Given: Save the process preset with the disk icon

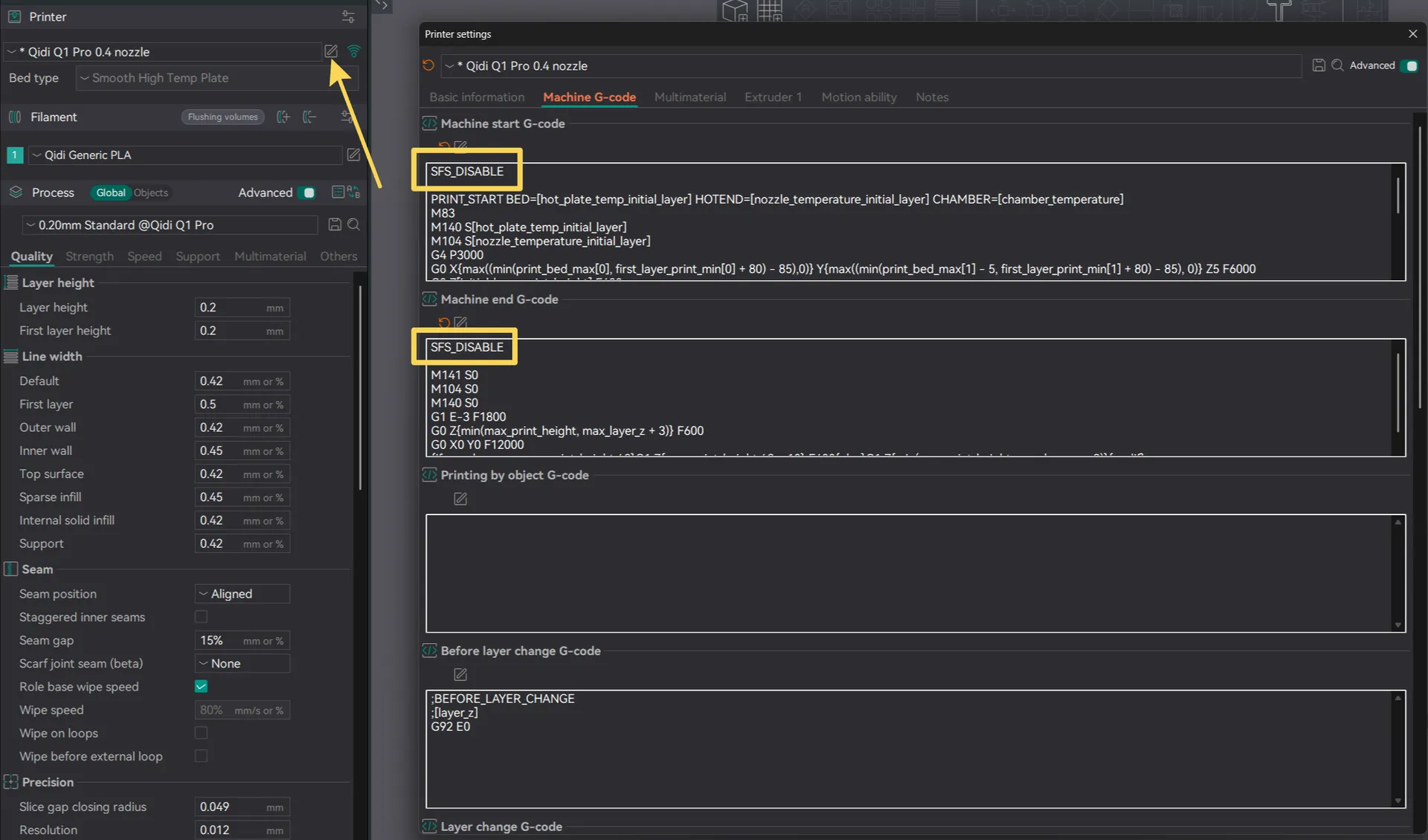Looking at the screenshot, I should coord(335,224).
